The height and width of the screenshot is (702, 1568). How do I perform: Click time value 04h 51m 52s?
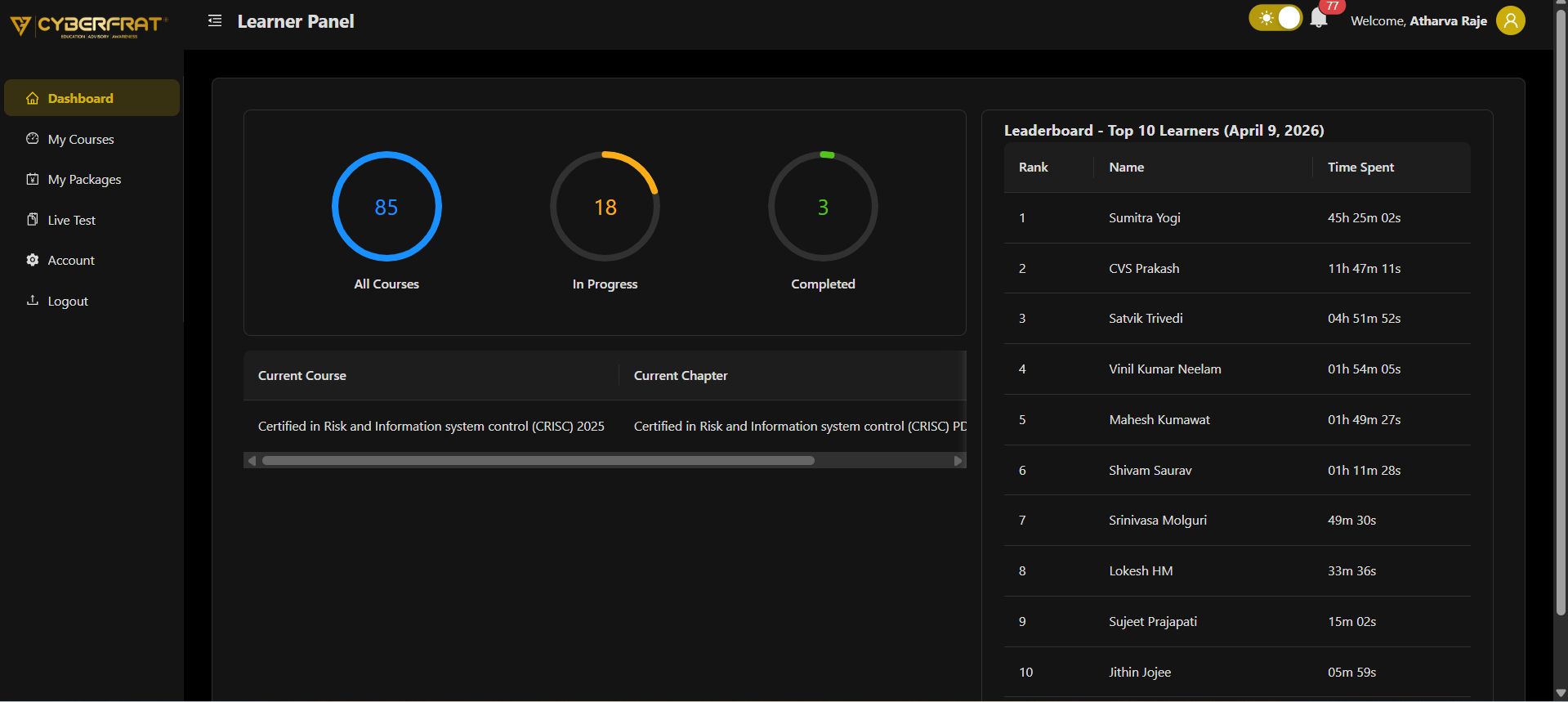click(x=1364, y=318)
